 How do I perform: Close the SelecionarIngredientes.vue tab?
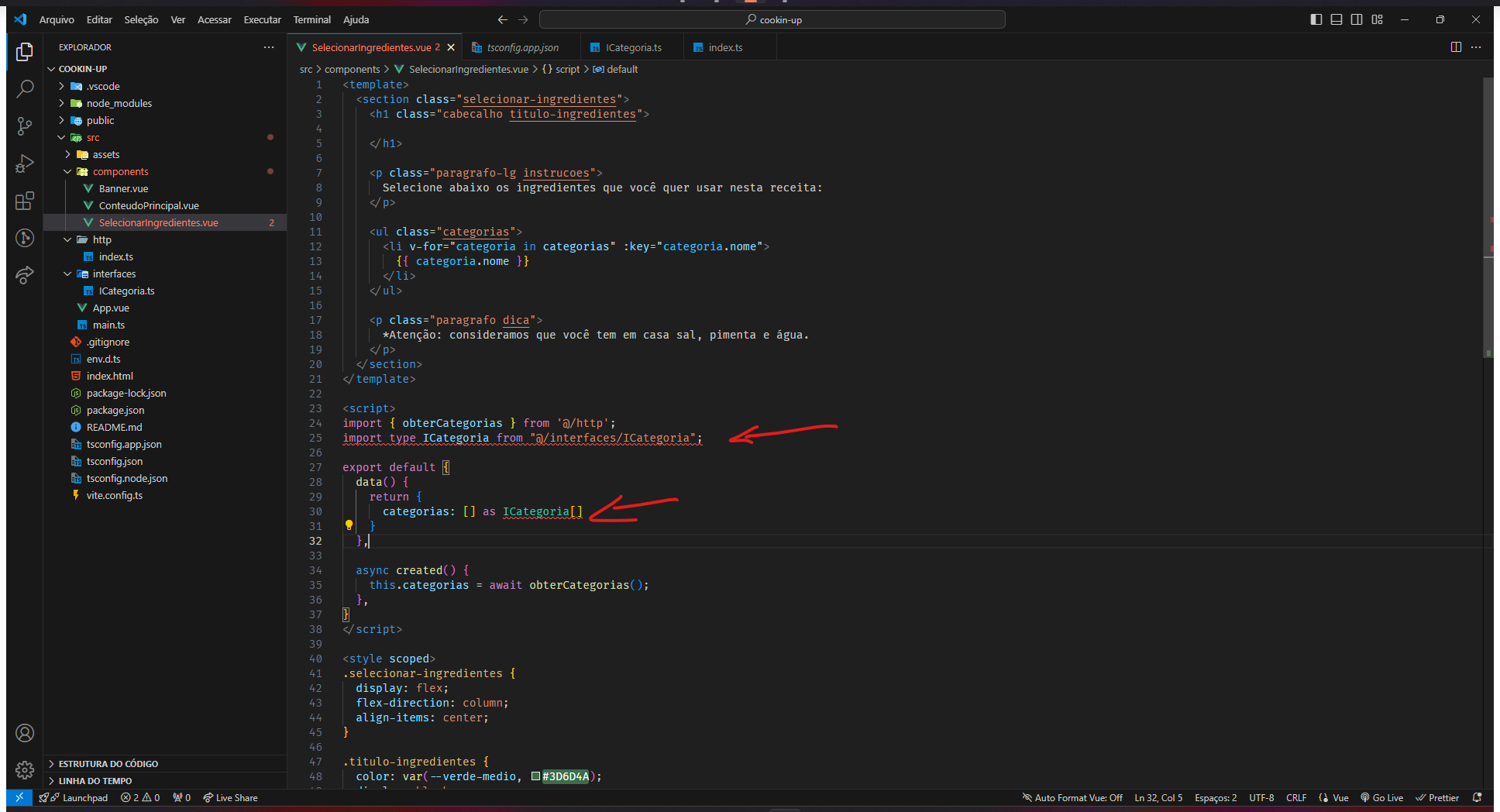tap(451, 47)
